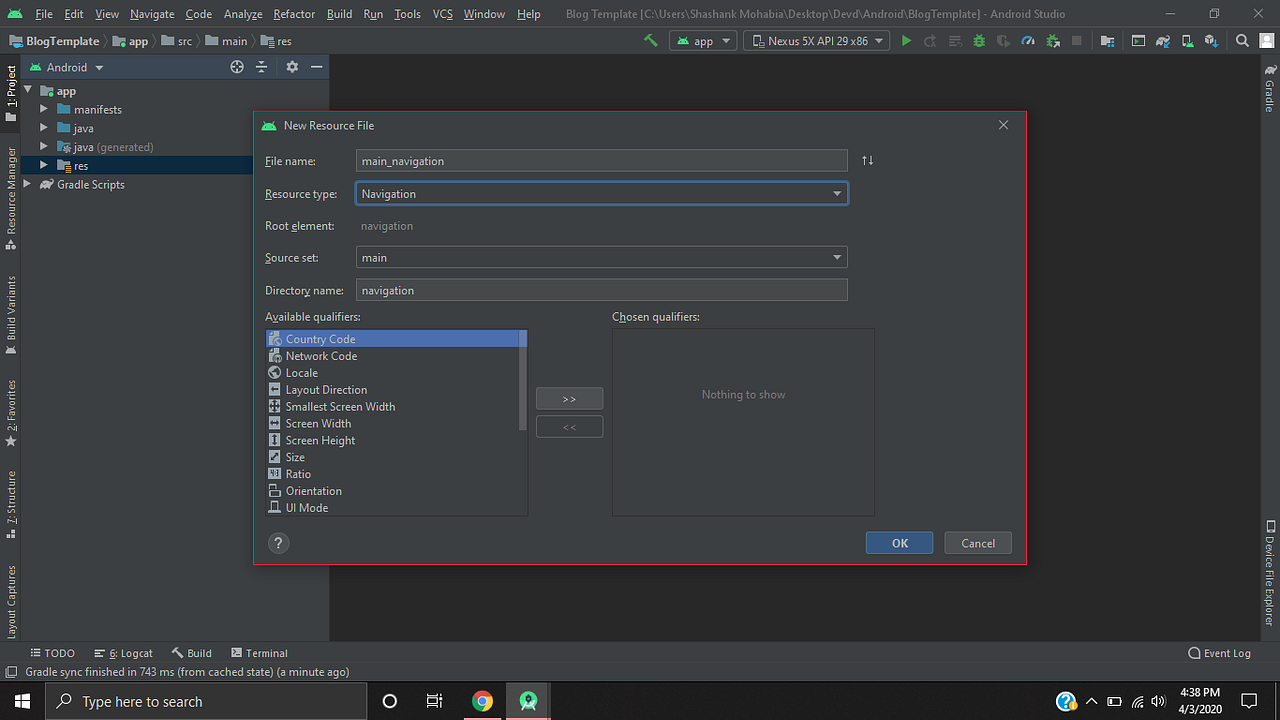Open the Resource type dropdown
This screenshot has height=720, width=1280.
pyautogui.click(x=837, y=193)
